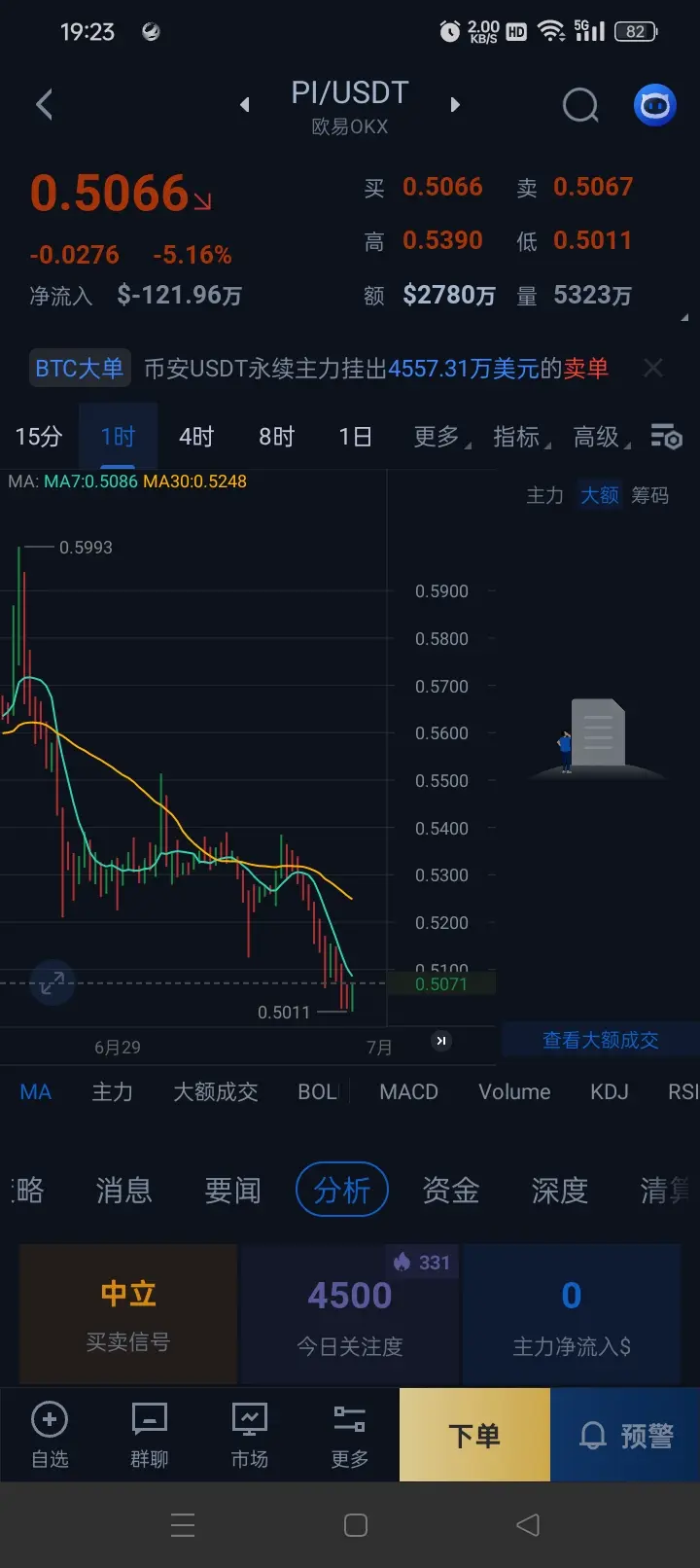Viewport: 700px width, 1568px height.
Task: Switch to next trading pair arrow
Action: tap(455, 105)
